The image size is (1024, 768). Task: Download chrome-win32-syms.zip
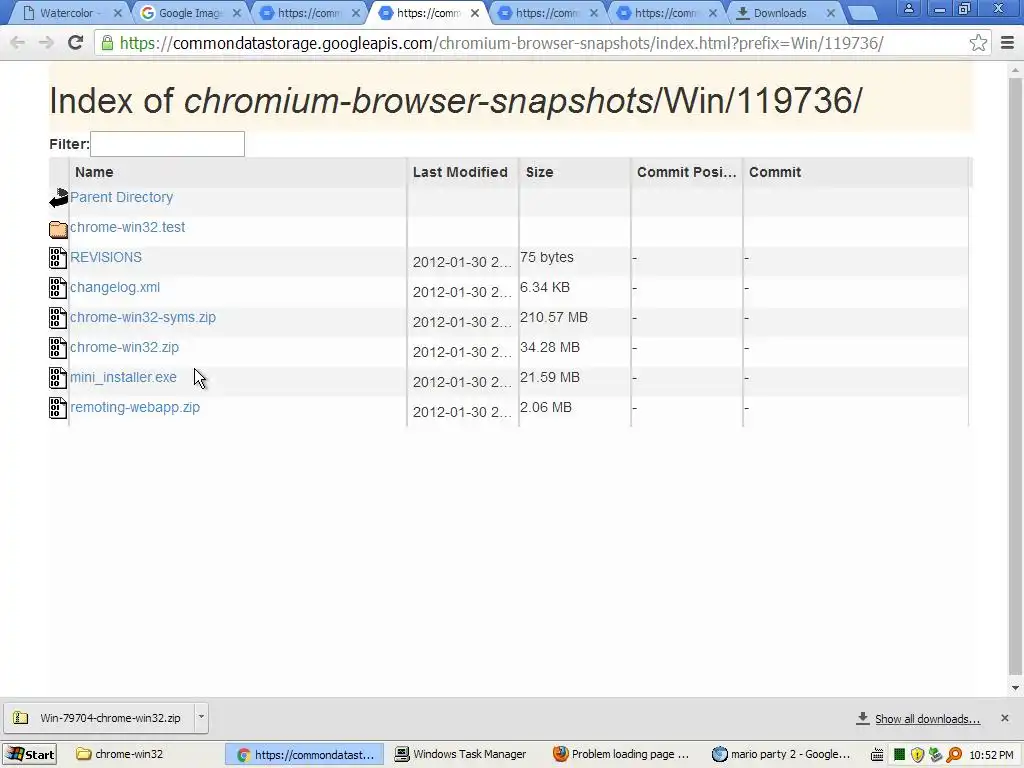point(143,317)
